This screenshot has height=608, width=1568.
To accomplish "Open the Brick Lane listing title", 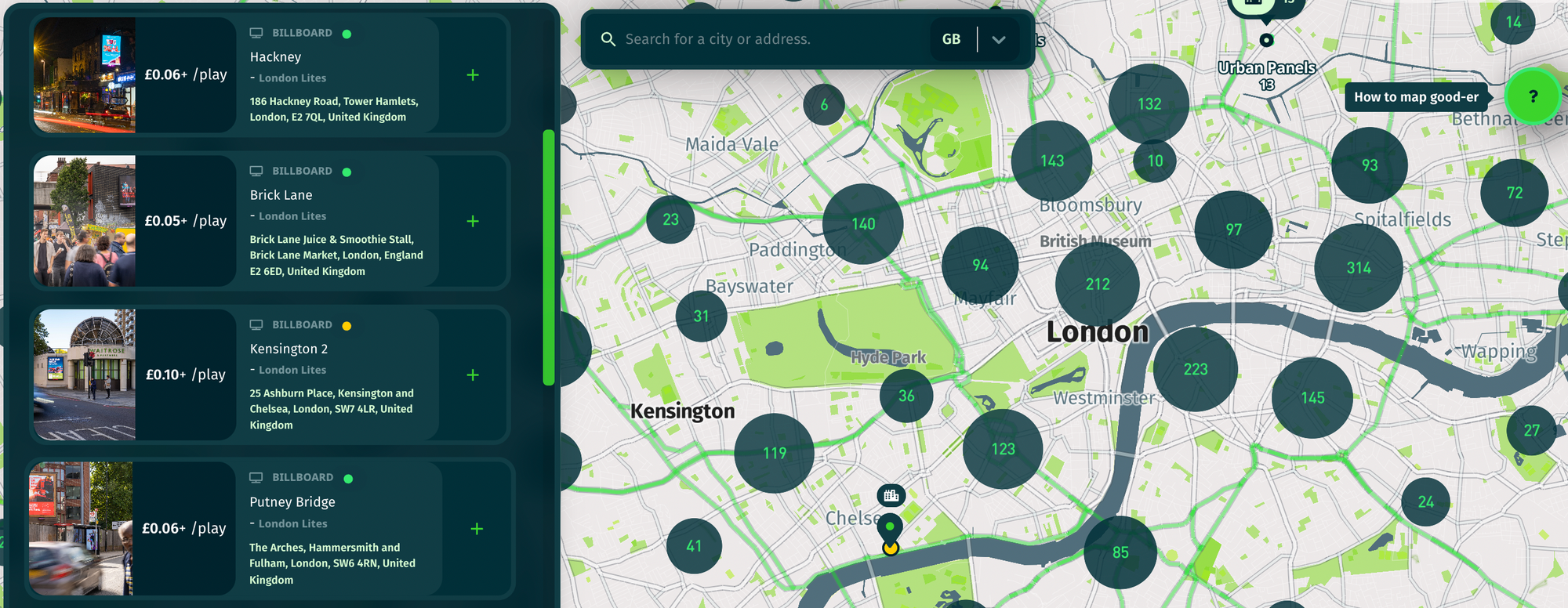I will [281, 195].
